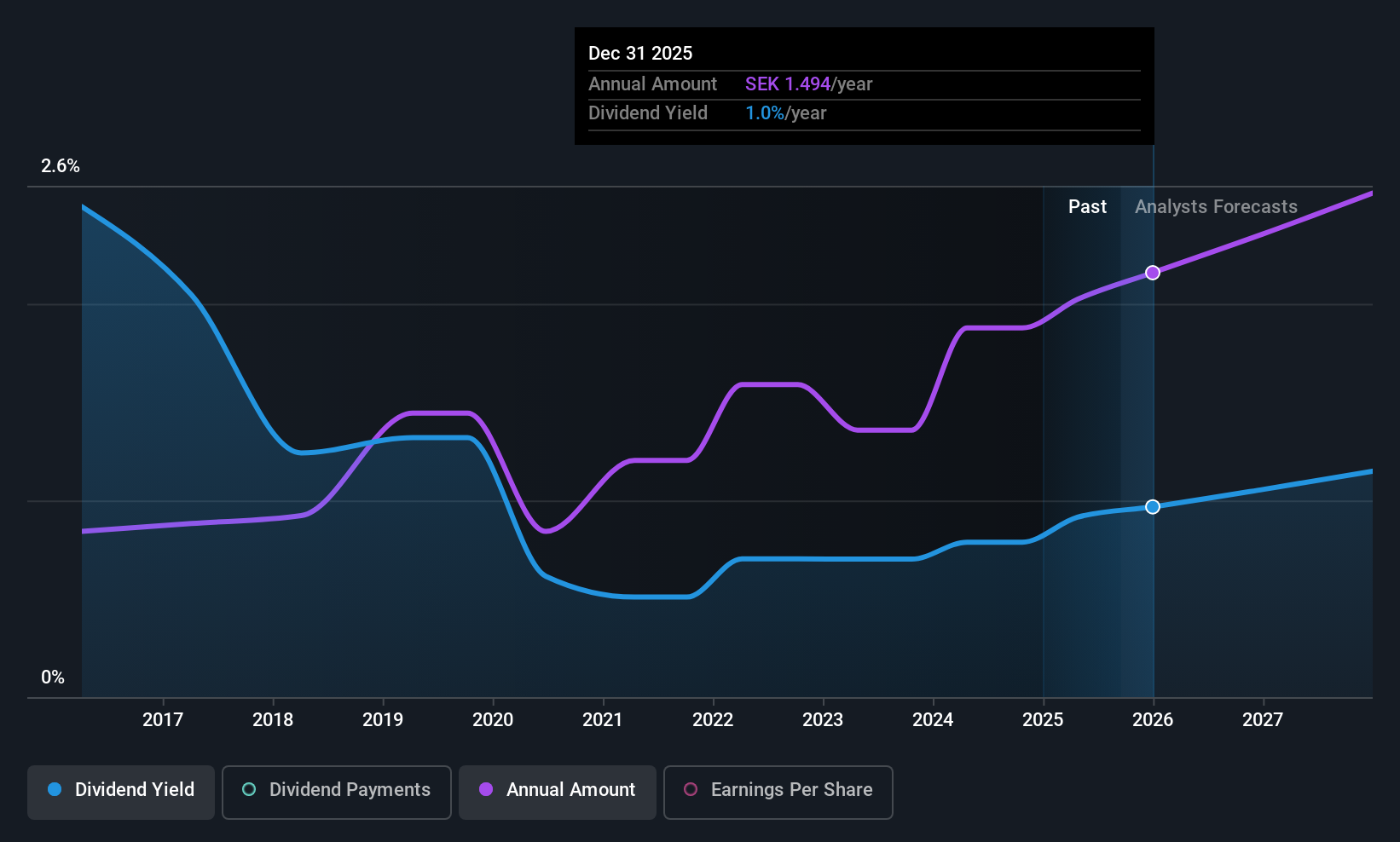The width and height of the screenshot is (1400, 842).
Task: Click the tooltip's Annual Amount row label
Action: pos(653,84)
